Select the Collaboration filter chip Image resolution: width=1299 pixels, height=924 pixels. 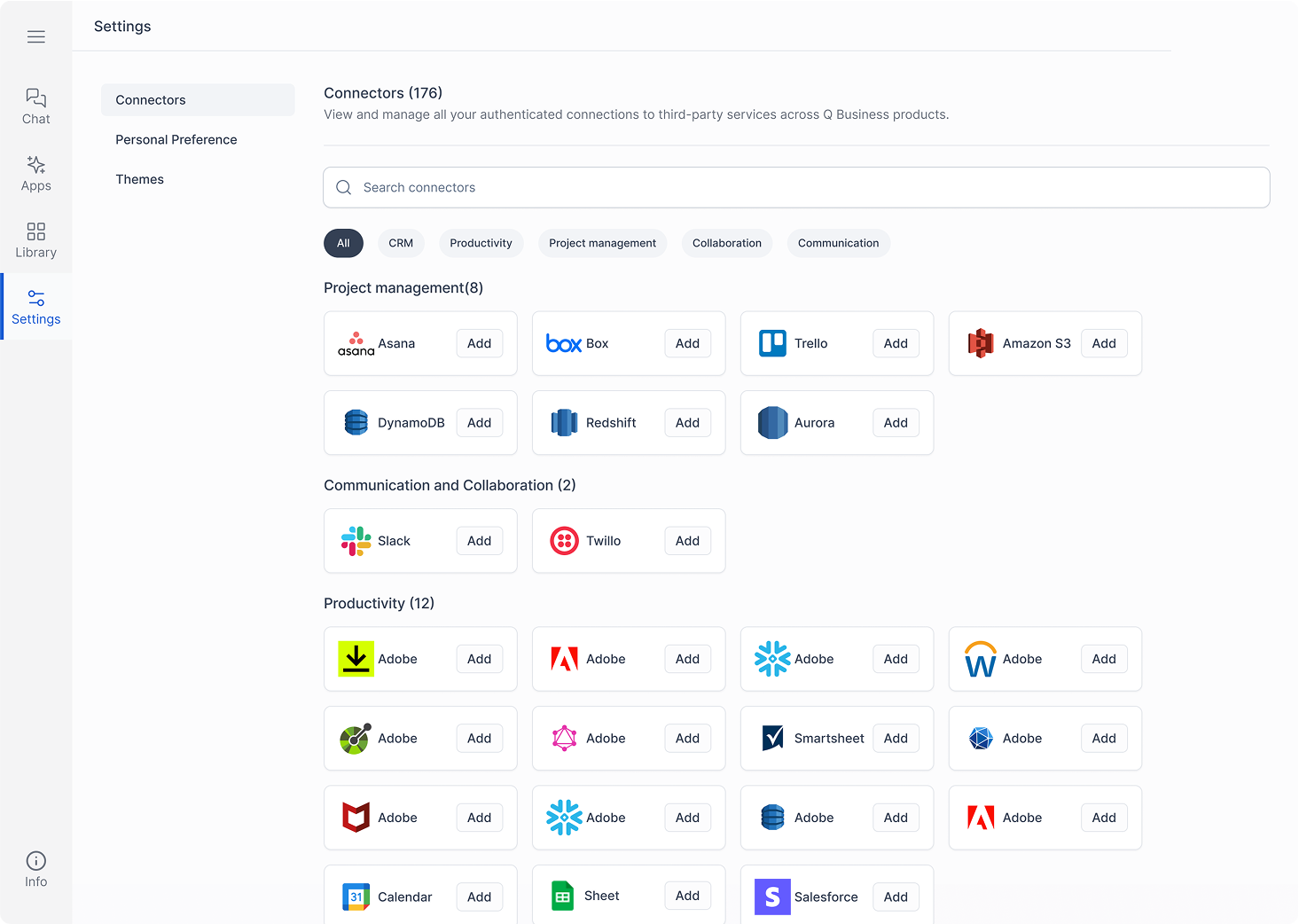[x=727, y=243]
